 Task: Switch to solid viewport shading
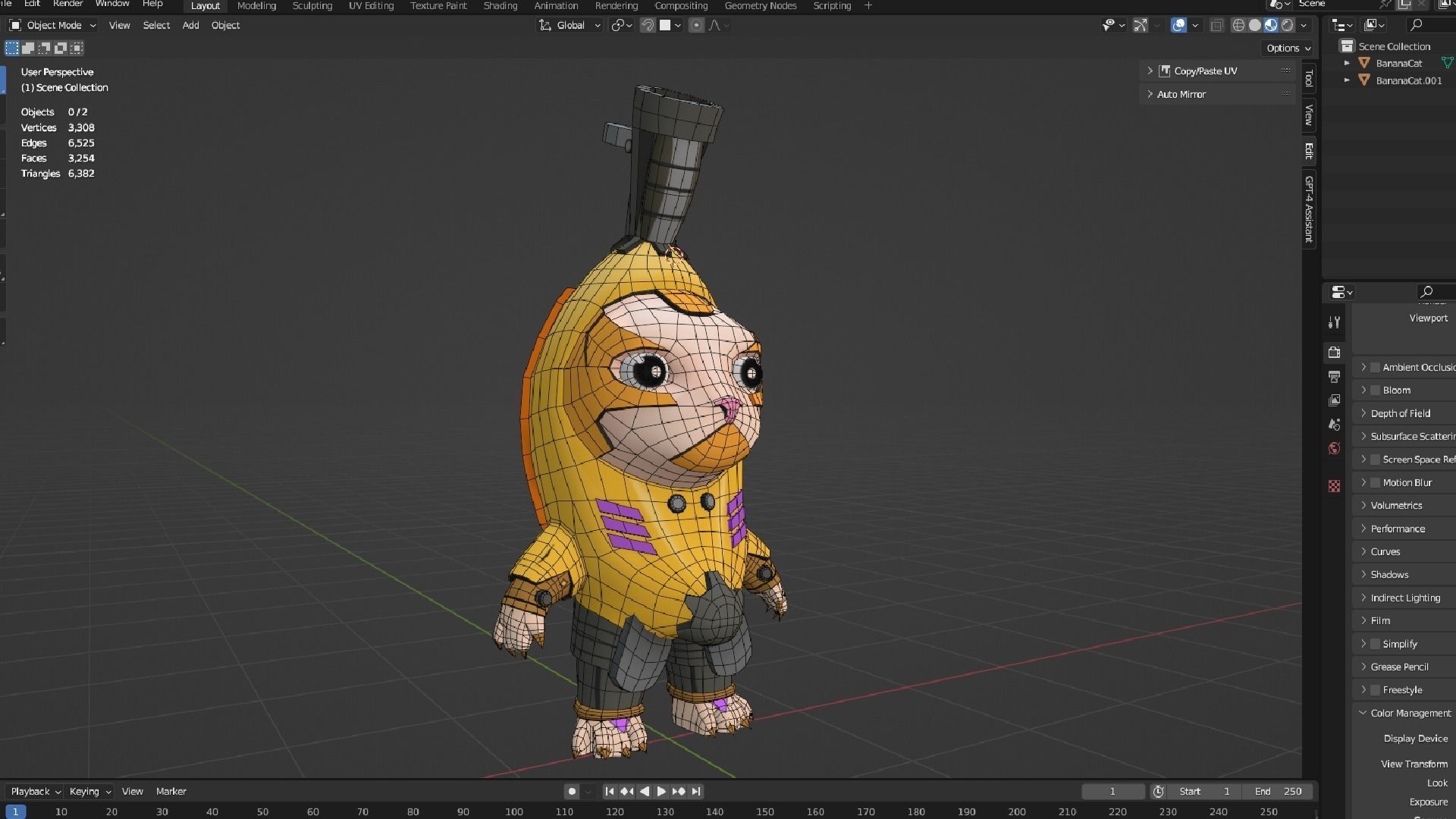coord(1255,25)
